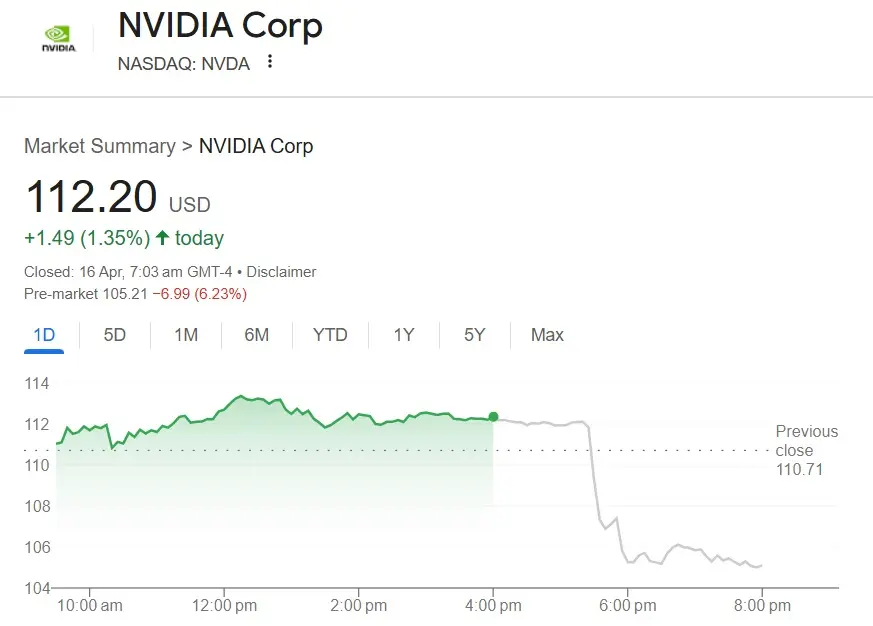Select the 1D chart range tab

pyautogui.click(x=44, y=335)
